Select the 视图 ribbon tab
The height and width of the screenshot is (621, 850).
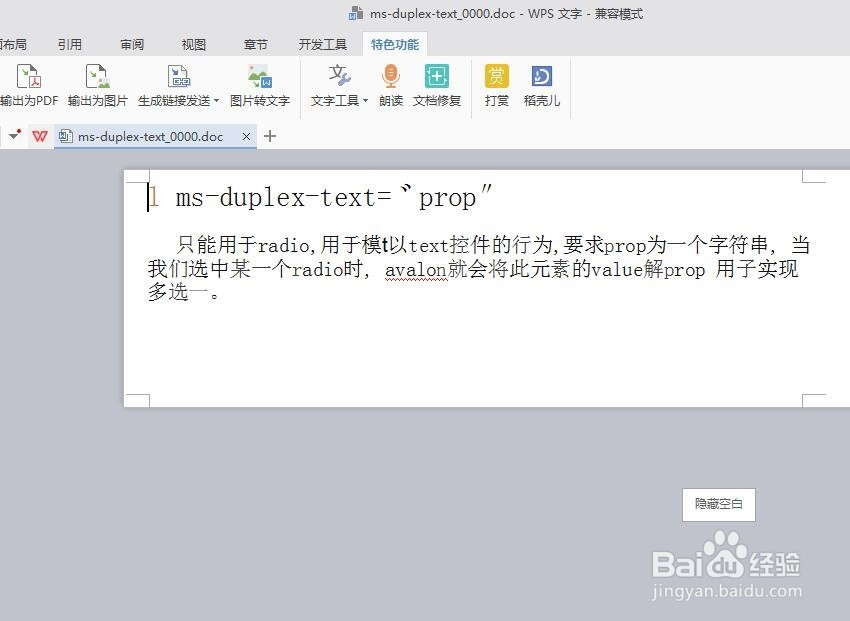pyautogui.click(x=193, y=43)
